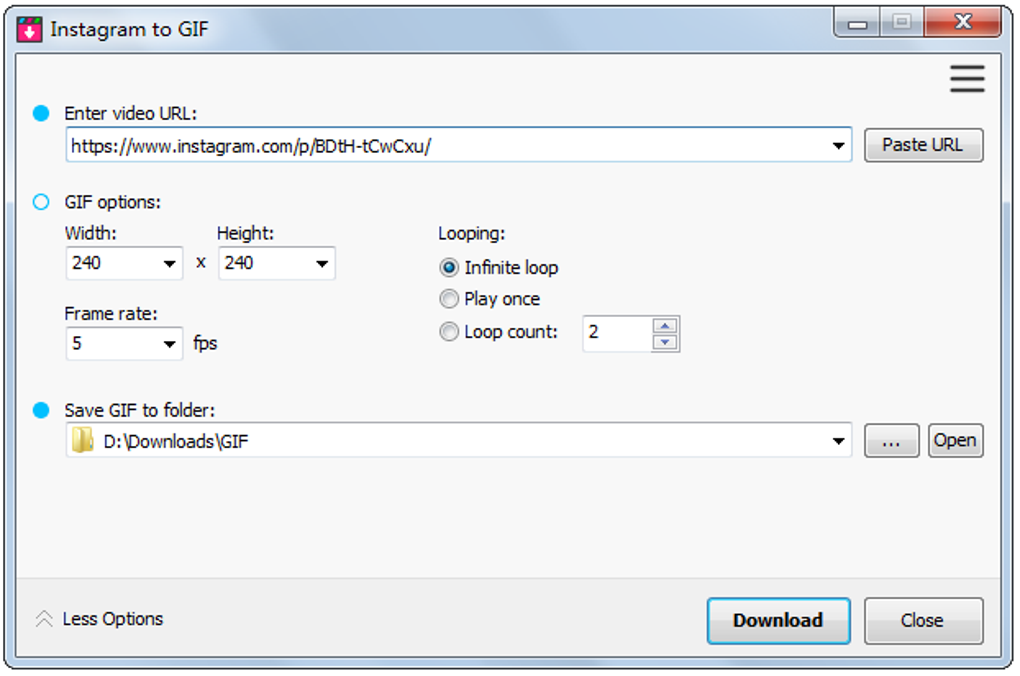Viewport: 1020px width, 676px height.
Task: Click the 'Save GIF to folder:' label
Action: pos(139,410)
